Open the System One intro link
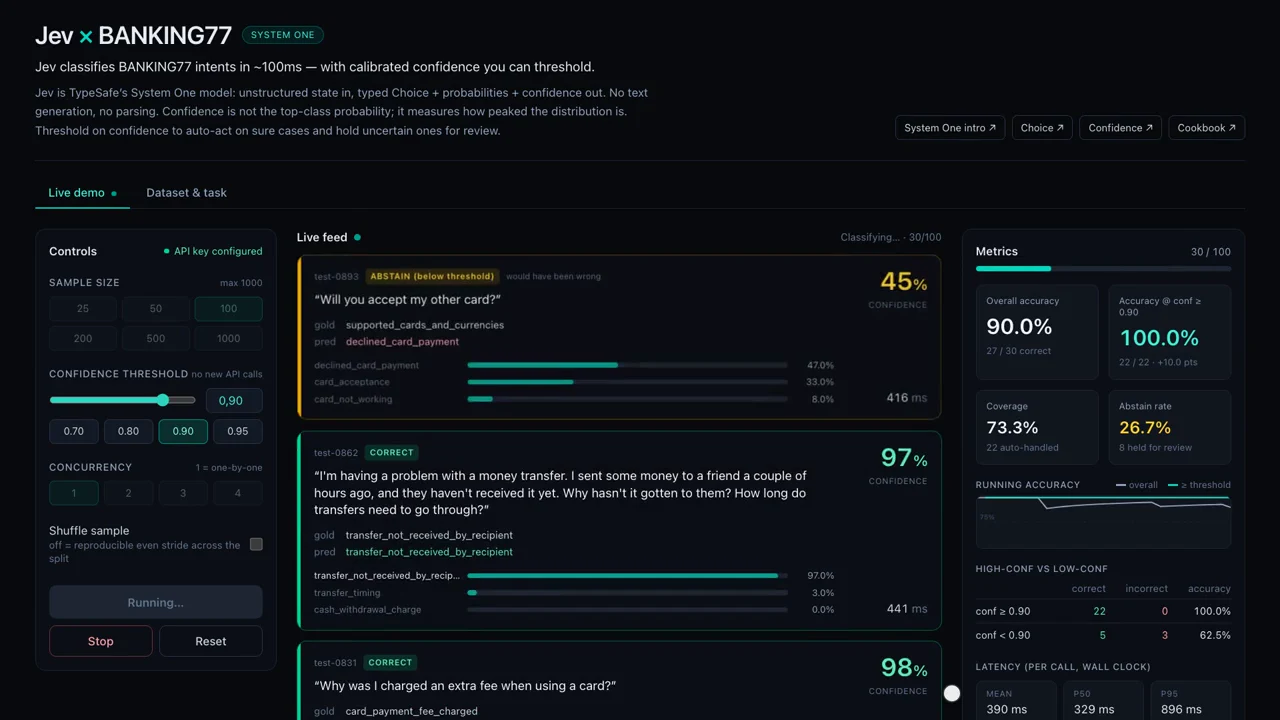The height and width of the screenshot is (720, 1280). tap(950, 128)
